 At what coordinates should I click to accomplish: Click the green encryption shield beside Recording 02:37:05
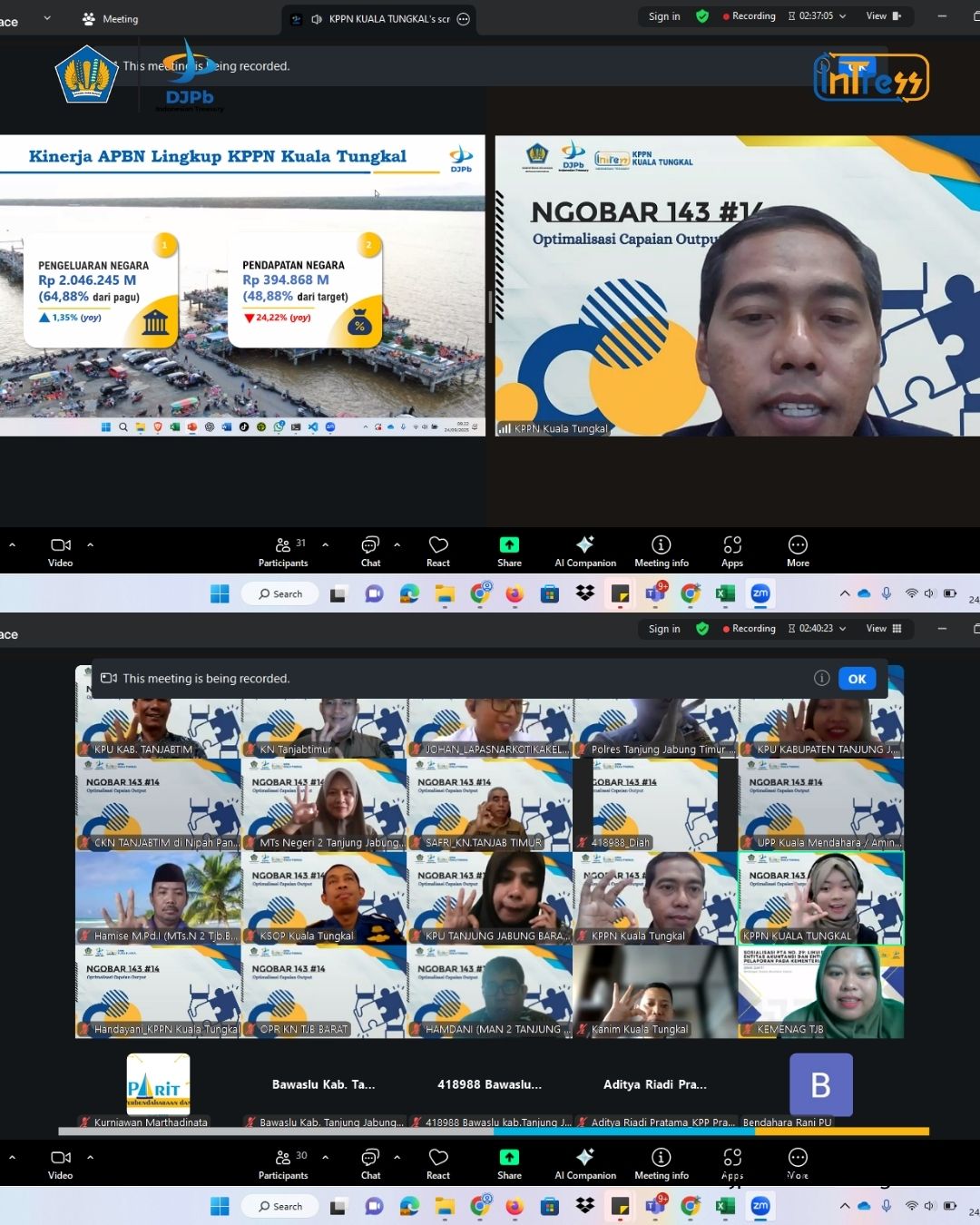point(702,16)
